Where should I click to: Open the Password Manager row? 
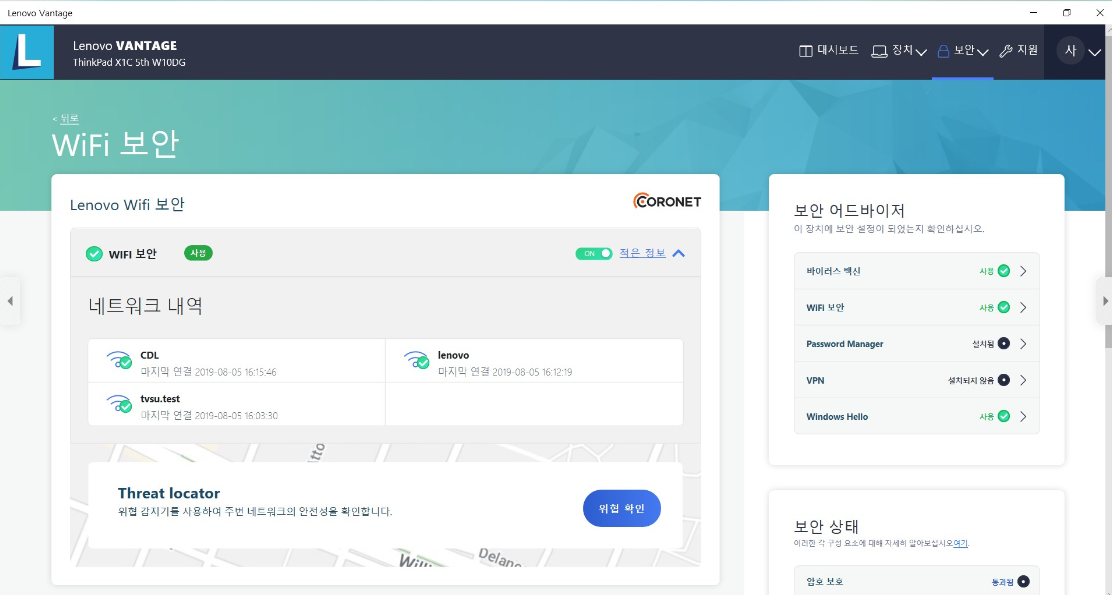pos(916,344)
